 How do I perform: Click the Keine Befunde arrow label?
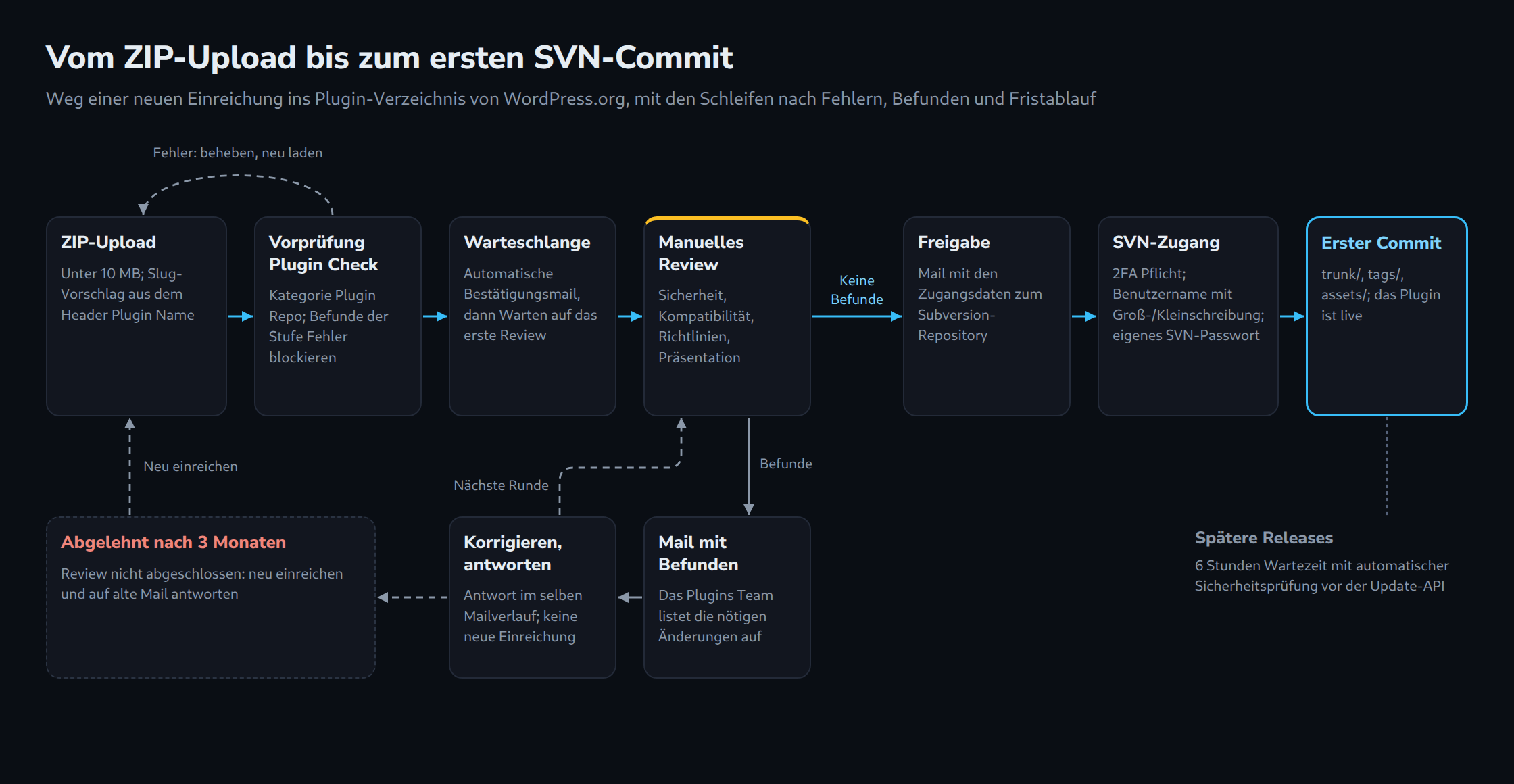coord(857,290)
